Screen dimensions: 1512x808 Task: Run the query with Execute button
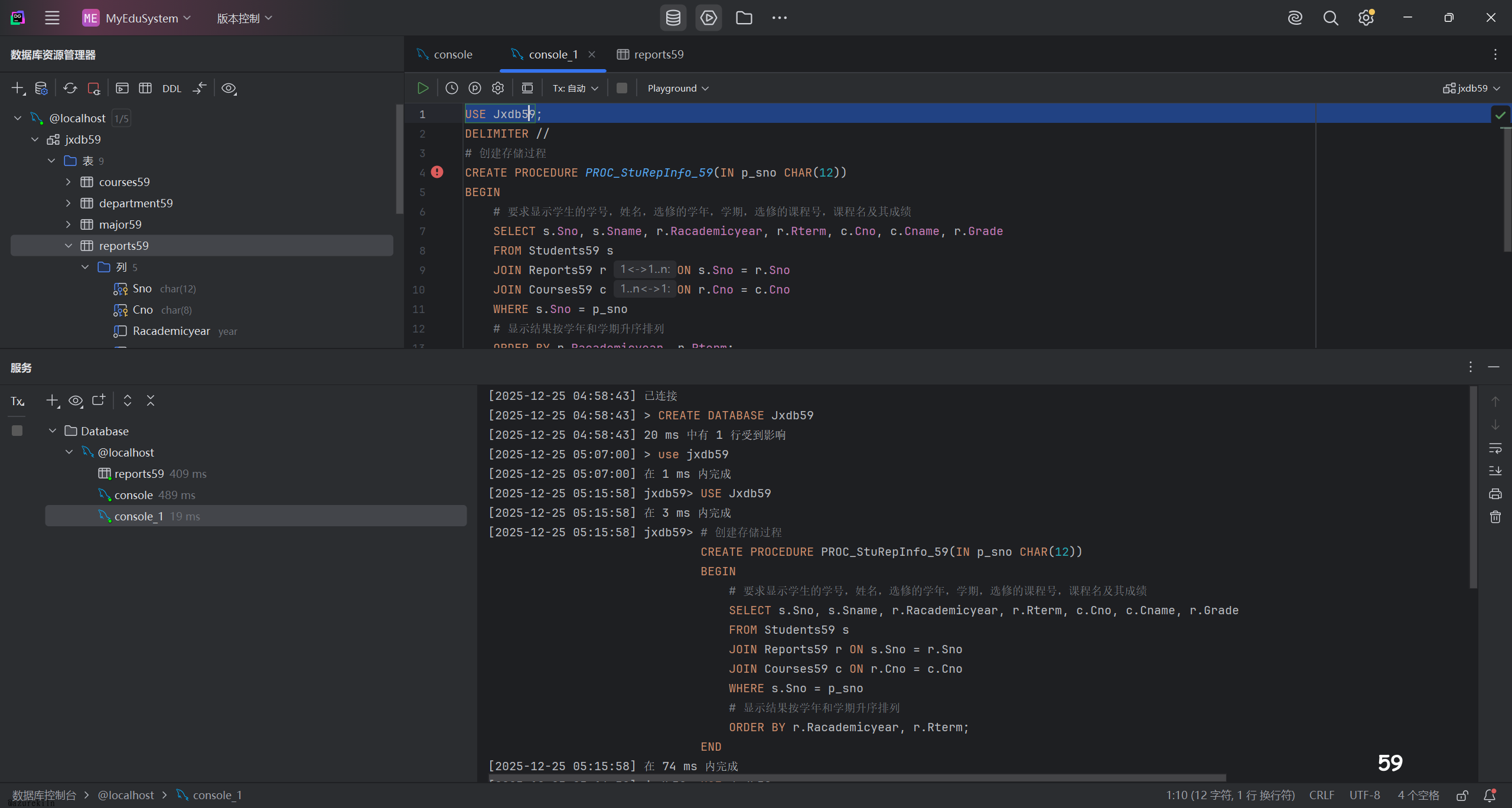click(x=423, y=88)
